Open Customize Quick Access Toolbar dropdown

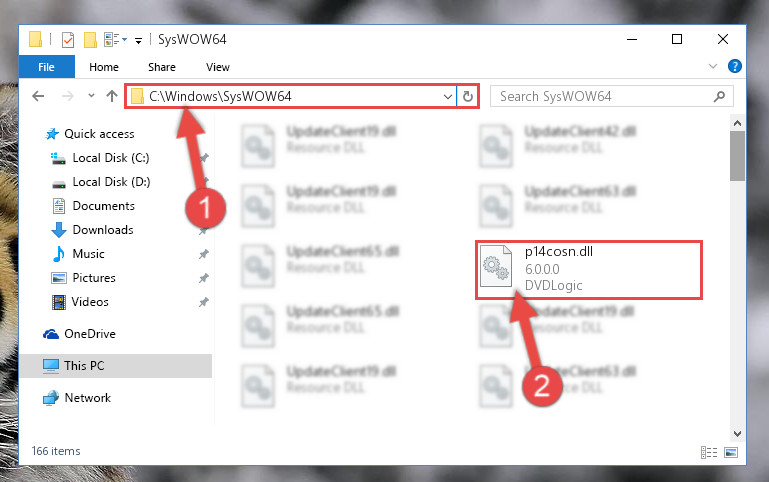(x=139, y=41)
